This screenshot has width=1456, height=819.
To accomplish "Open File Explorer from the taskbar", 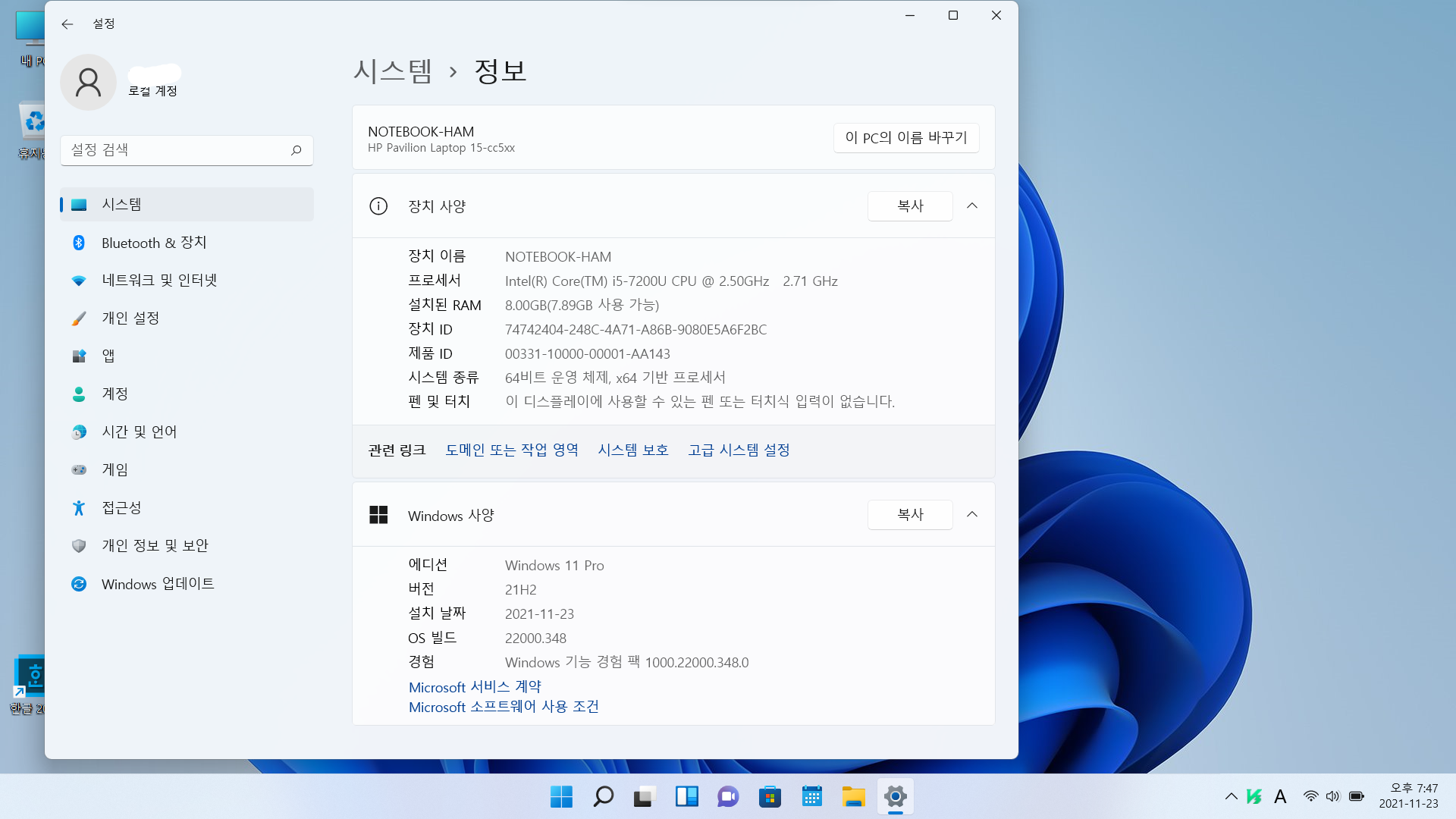I will [853, 797].
